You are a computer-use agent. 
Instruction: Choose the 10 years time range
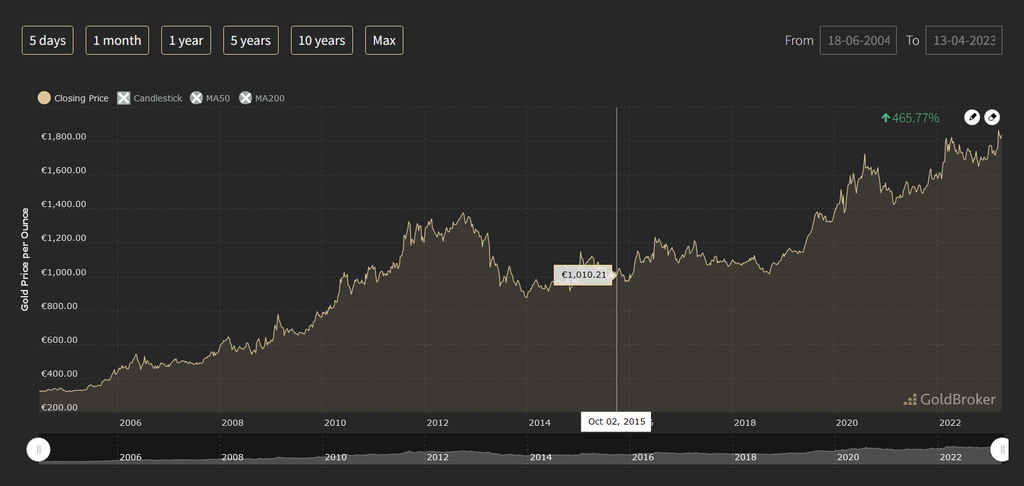(322, 41)
